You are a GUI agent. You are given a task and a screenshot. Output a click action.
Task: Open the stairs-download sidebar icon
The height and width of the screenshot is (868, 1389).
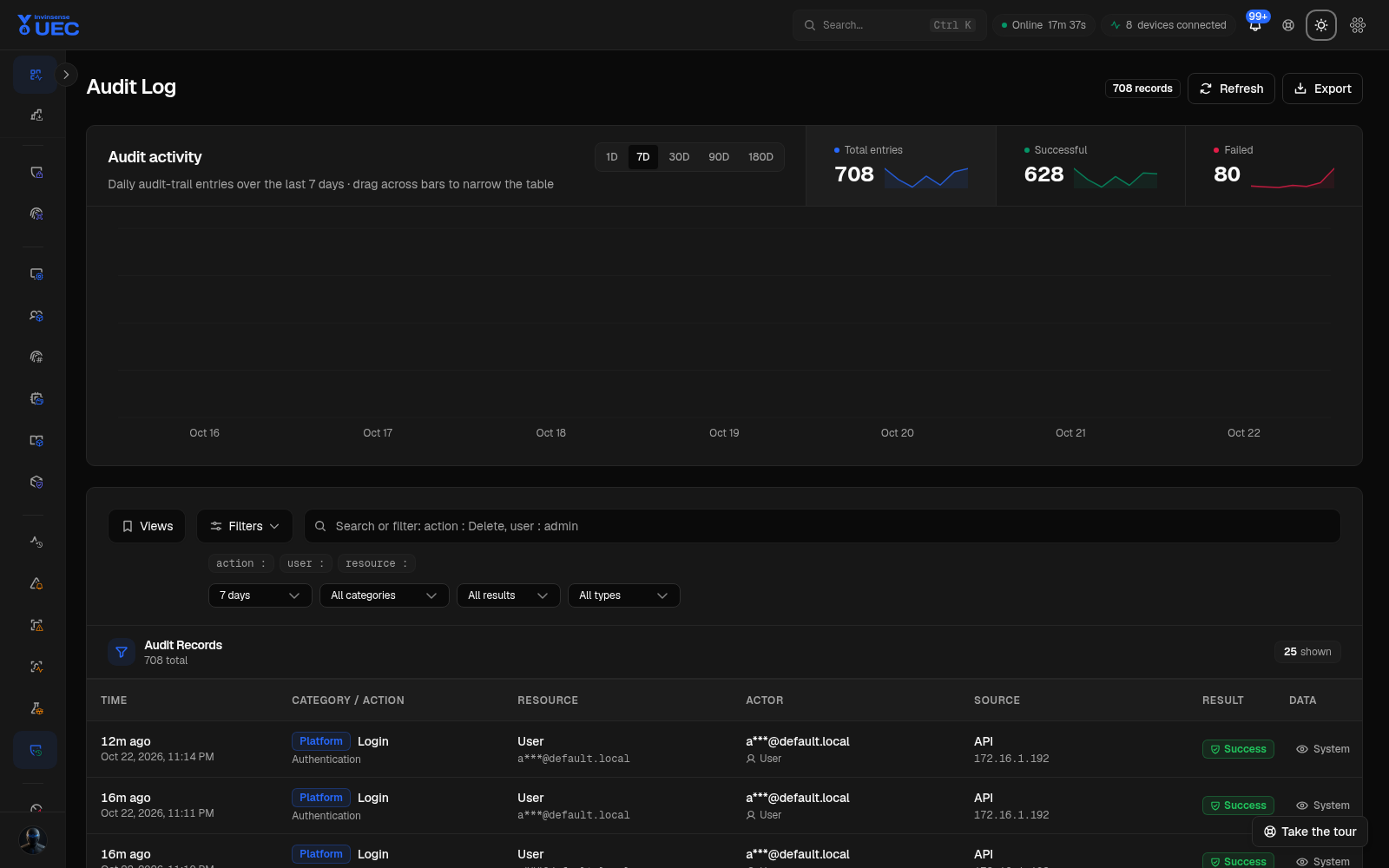click(36, 115)
